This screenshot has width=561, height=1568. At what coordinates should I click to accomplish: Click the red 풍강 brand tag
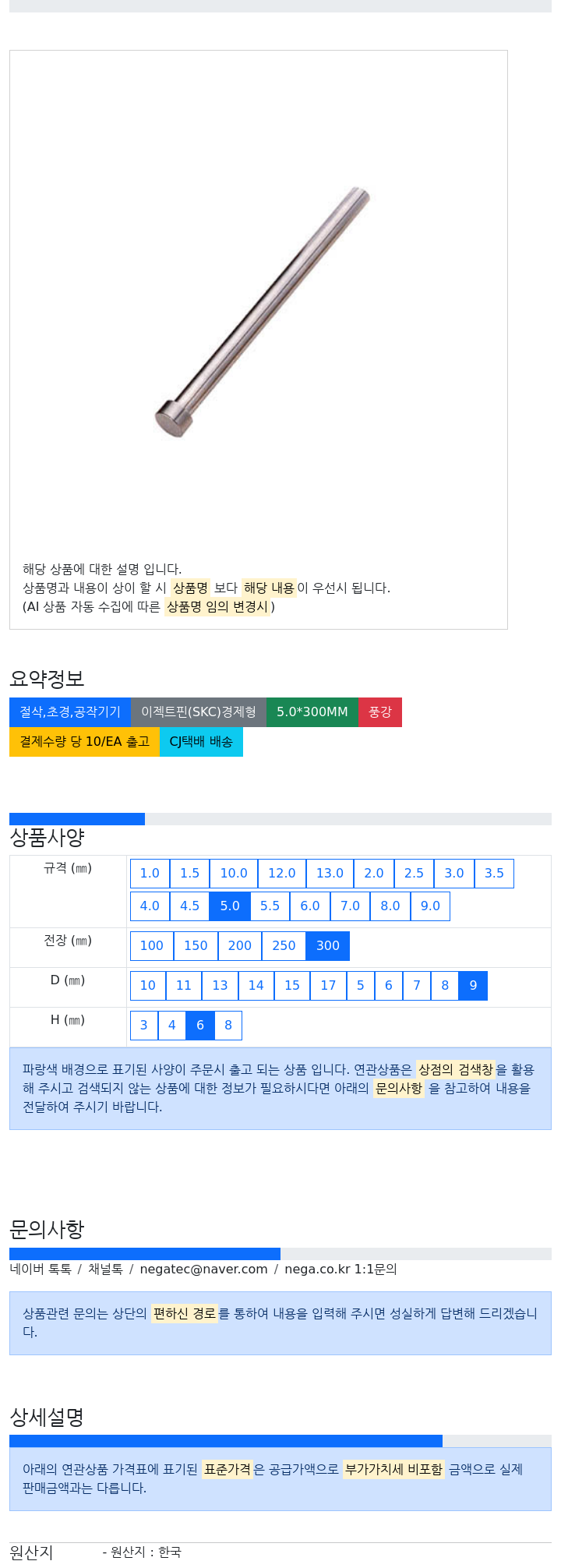(380, 712)
